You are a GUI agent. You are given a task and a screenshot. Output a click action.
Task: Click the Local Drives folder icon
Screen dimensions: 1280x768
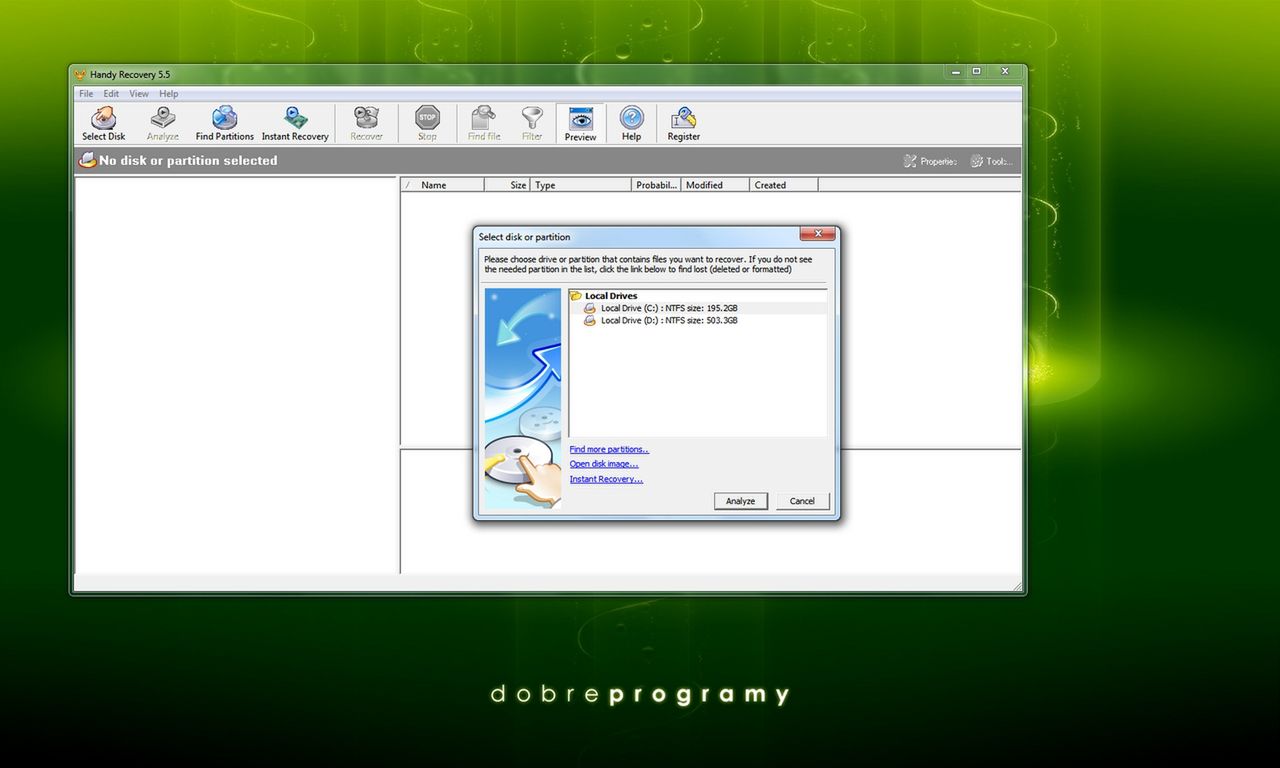(576, 296)
